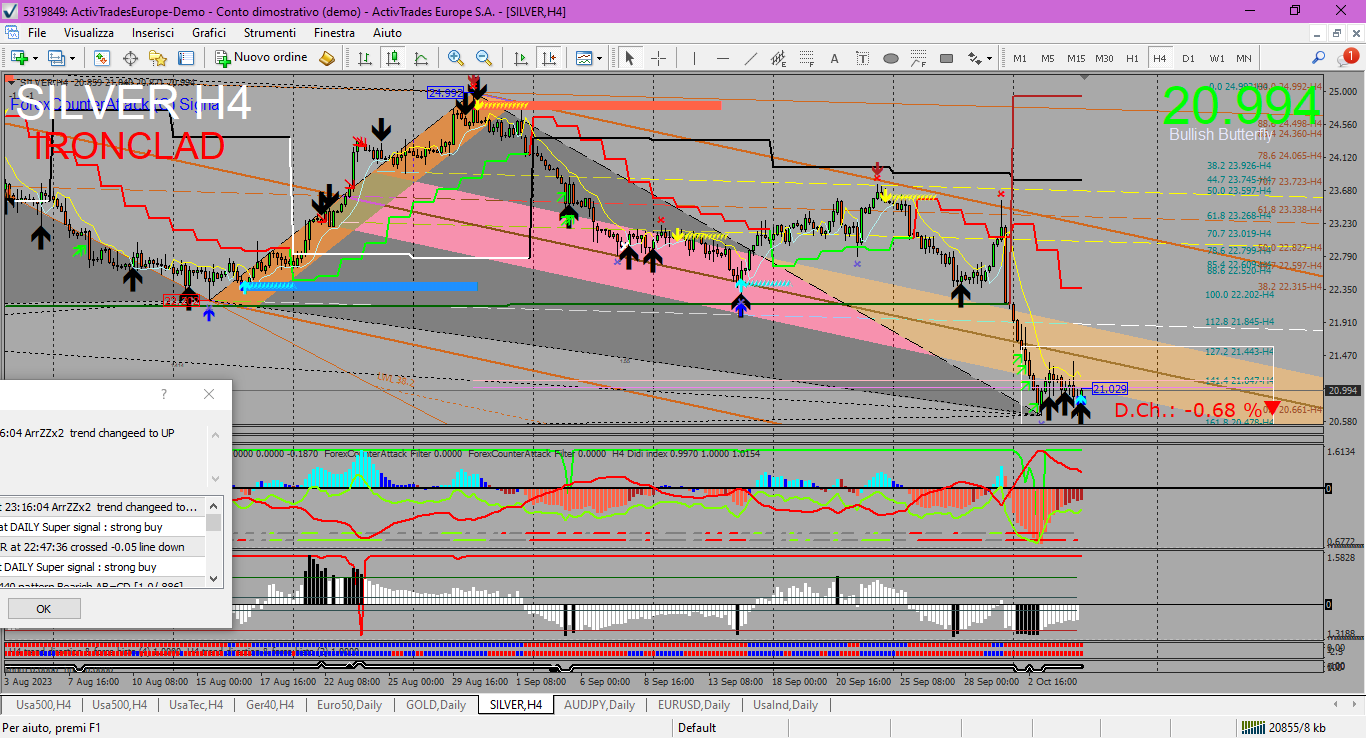The width and height of the screenshot is (1366, 738).
Task: Select the Equidistant Channel tool
Action: [779, 58]
